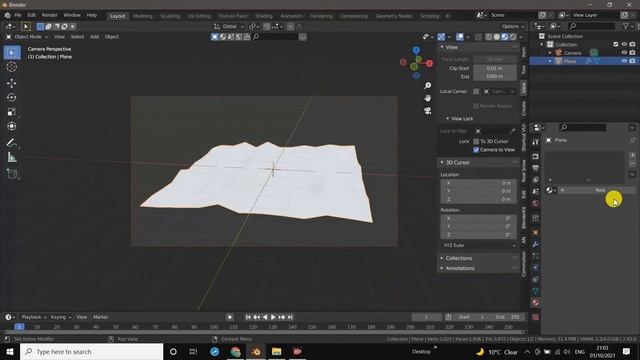640x360 pixels.
Task: Open the Render menu
Action: 49,16
